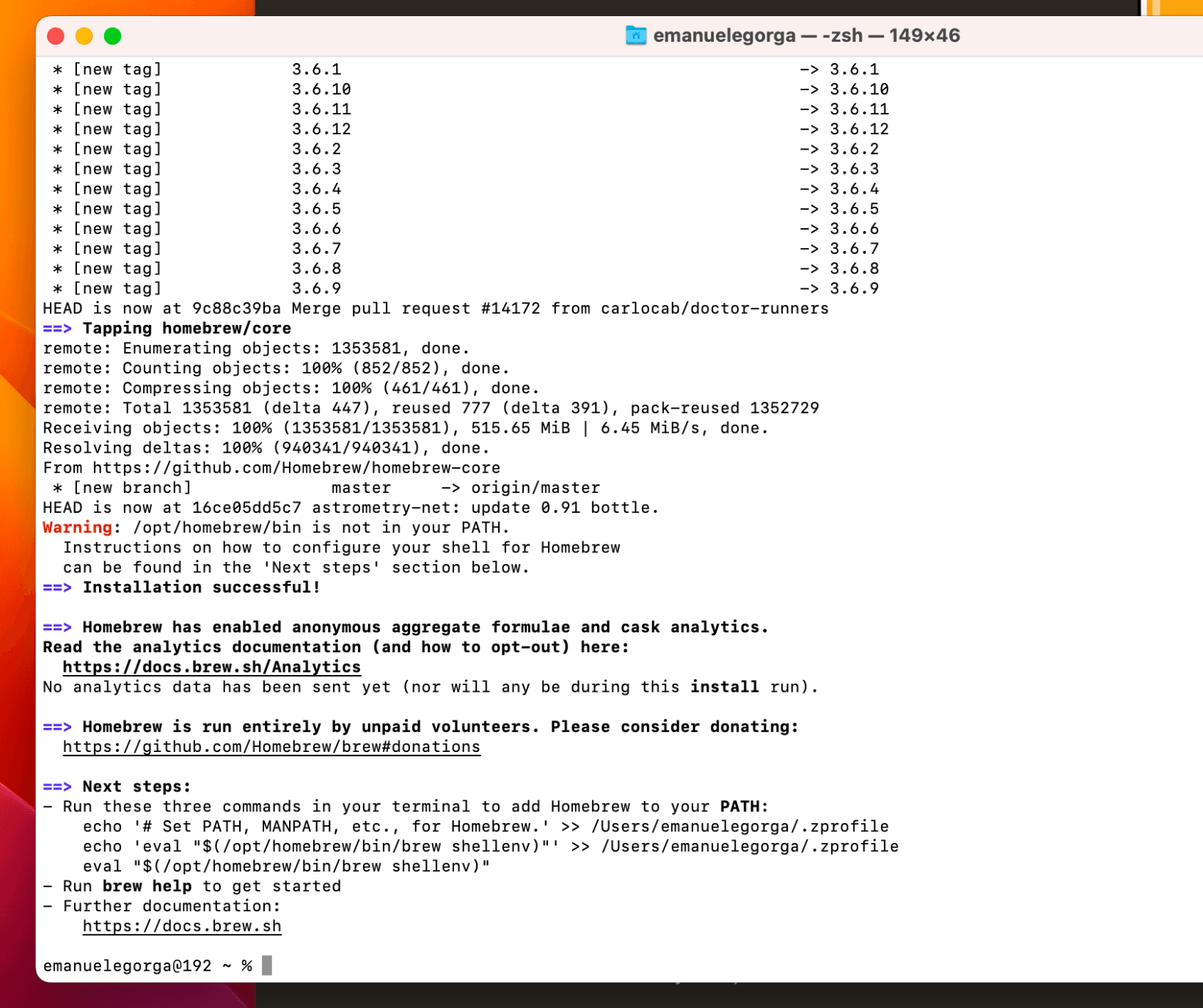Click the 'No analytics data has been sent' line
This screenshot has width=1203, height=1008.
431,687
